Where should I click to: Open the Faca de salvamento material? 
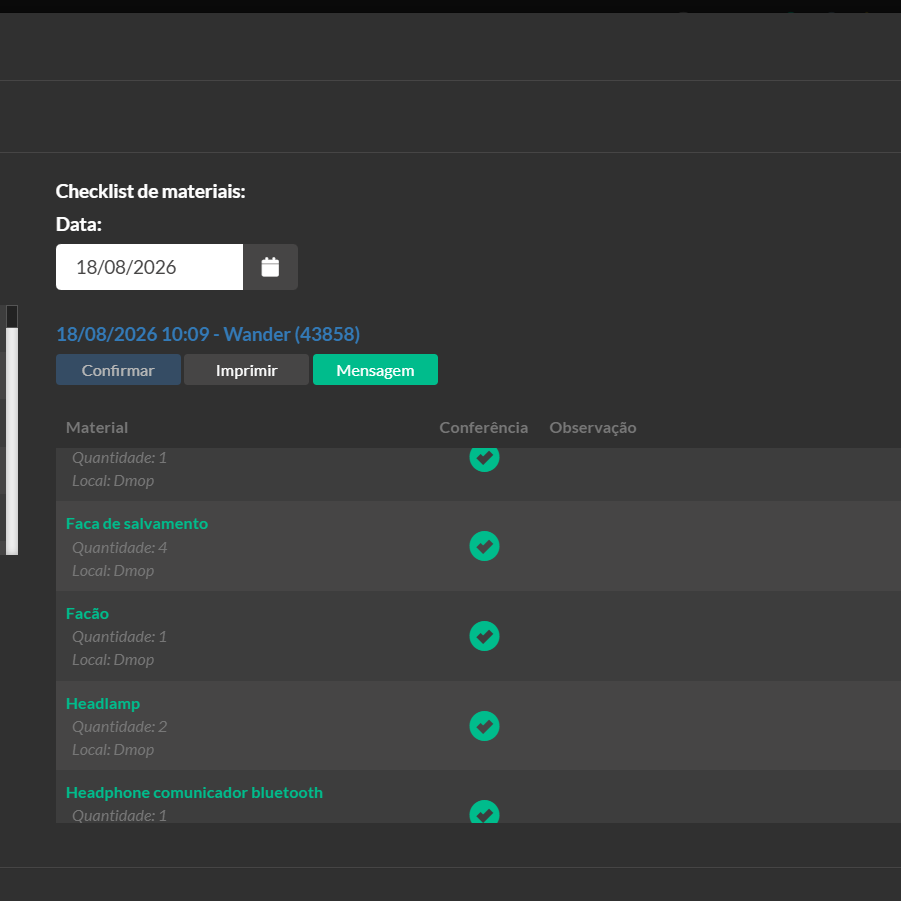[x=137, y=523]
